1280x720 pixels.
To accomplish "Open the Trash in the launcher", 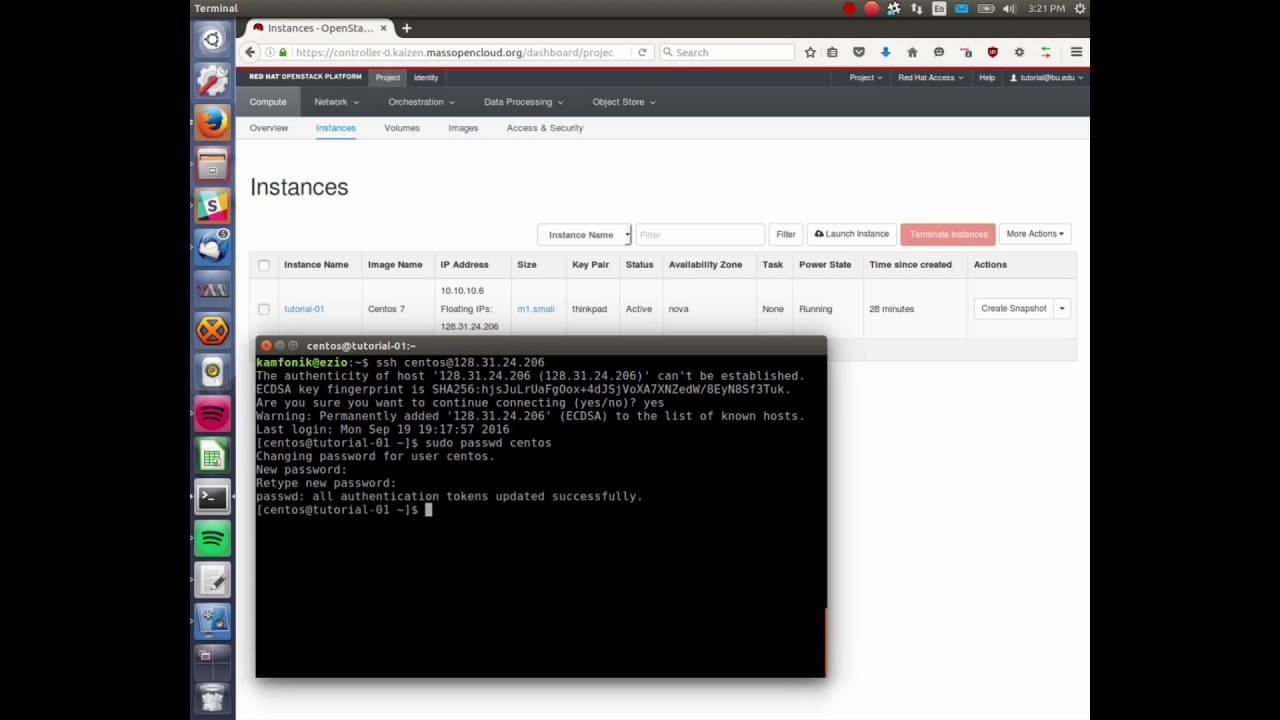I will click(212, 697).
